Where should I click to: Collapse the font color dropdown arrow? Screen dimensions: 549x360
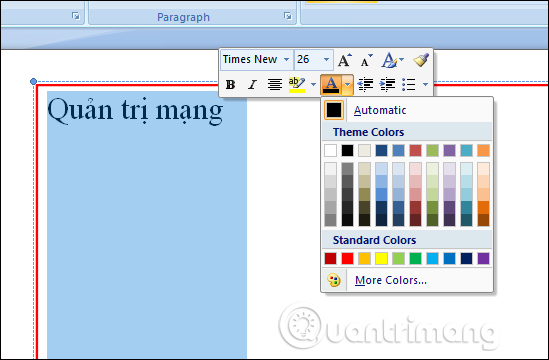pyautogui.click(x=347, y=84)
